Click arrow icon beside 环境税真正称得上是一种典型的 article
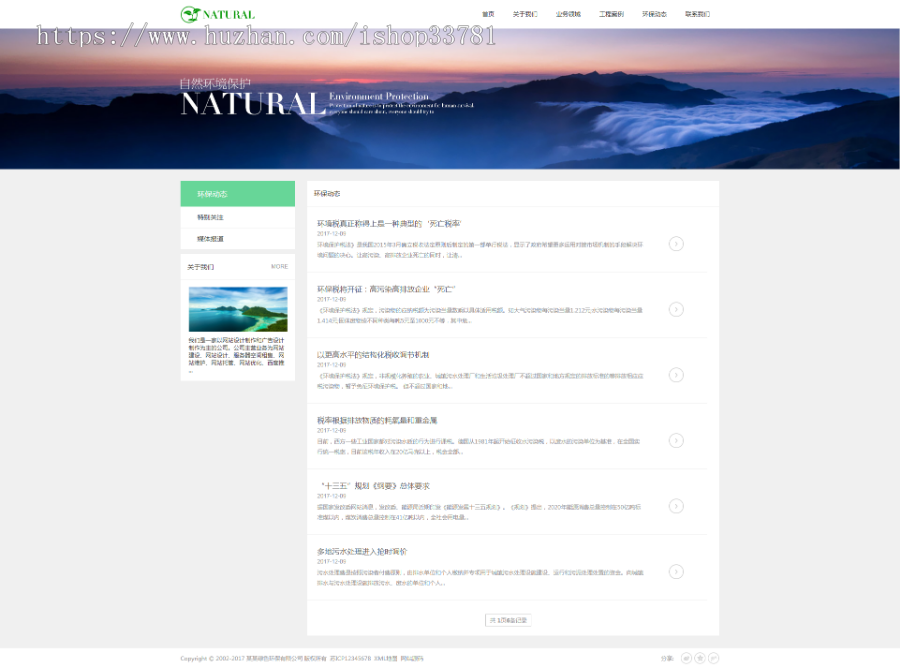This screenshot has height=667, width=900. (x=676, y=244)
